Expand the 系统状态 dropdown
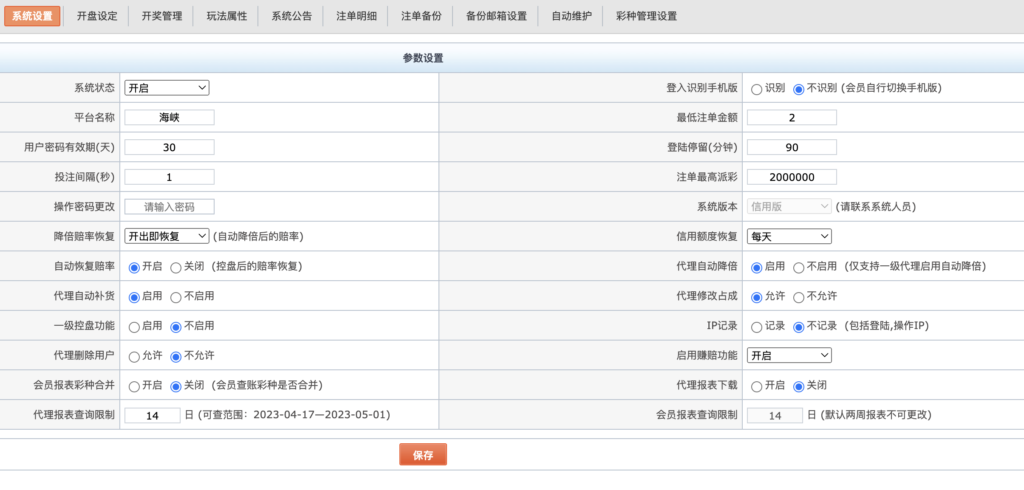The image size is (1024, 490). (x=167, y=87)
